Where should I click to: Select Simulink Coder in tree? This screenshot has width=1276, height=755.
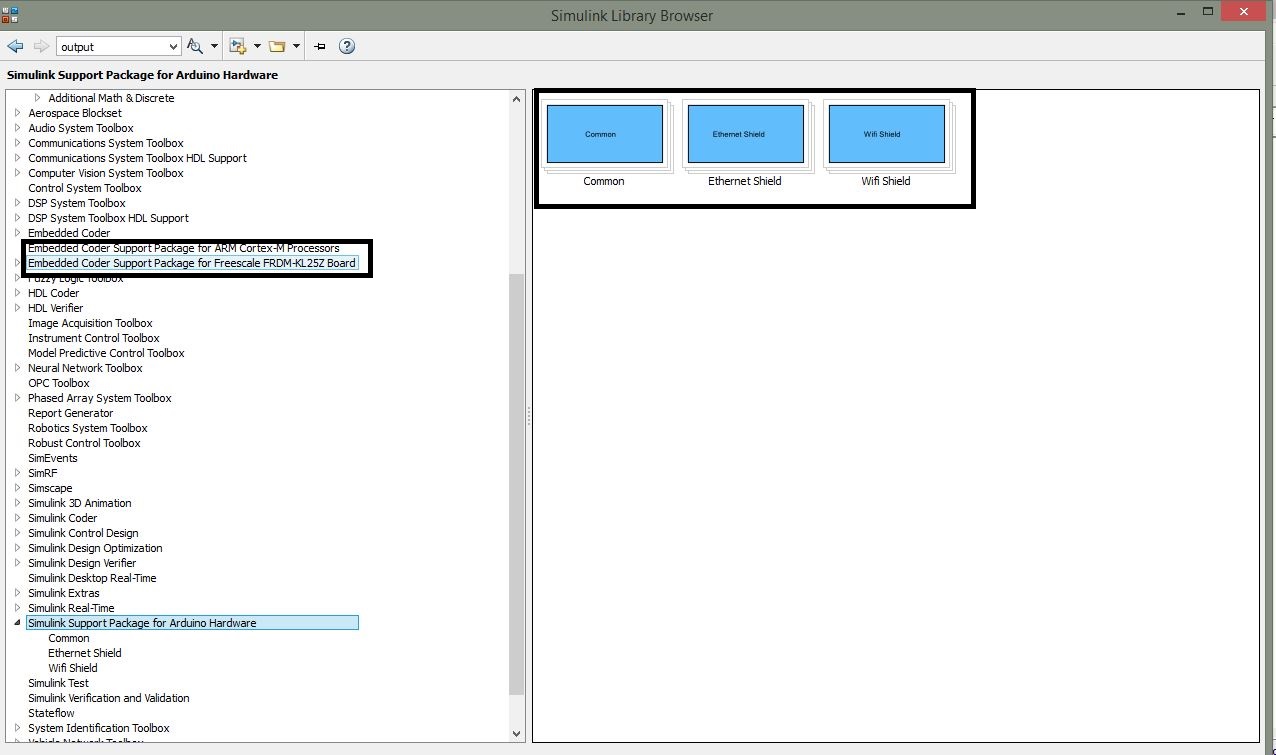(x=63, y=518)
